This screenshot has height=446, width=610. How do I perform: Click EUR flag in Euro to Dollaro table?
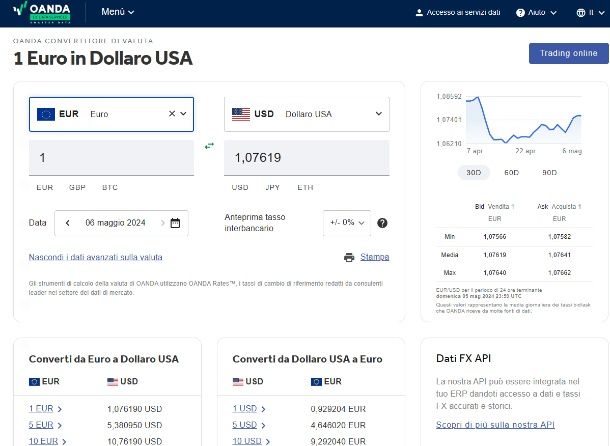point(34,382)
